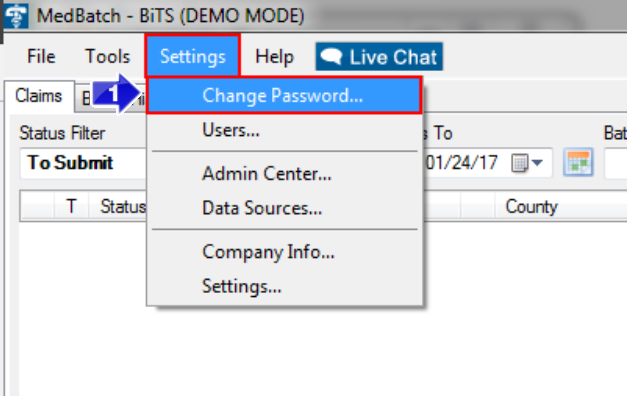Open the File menu
Viewport: 628px width, 396px height.
tap(41, 56)
